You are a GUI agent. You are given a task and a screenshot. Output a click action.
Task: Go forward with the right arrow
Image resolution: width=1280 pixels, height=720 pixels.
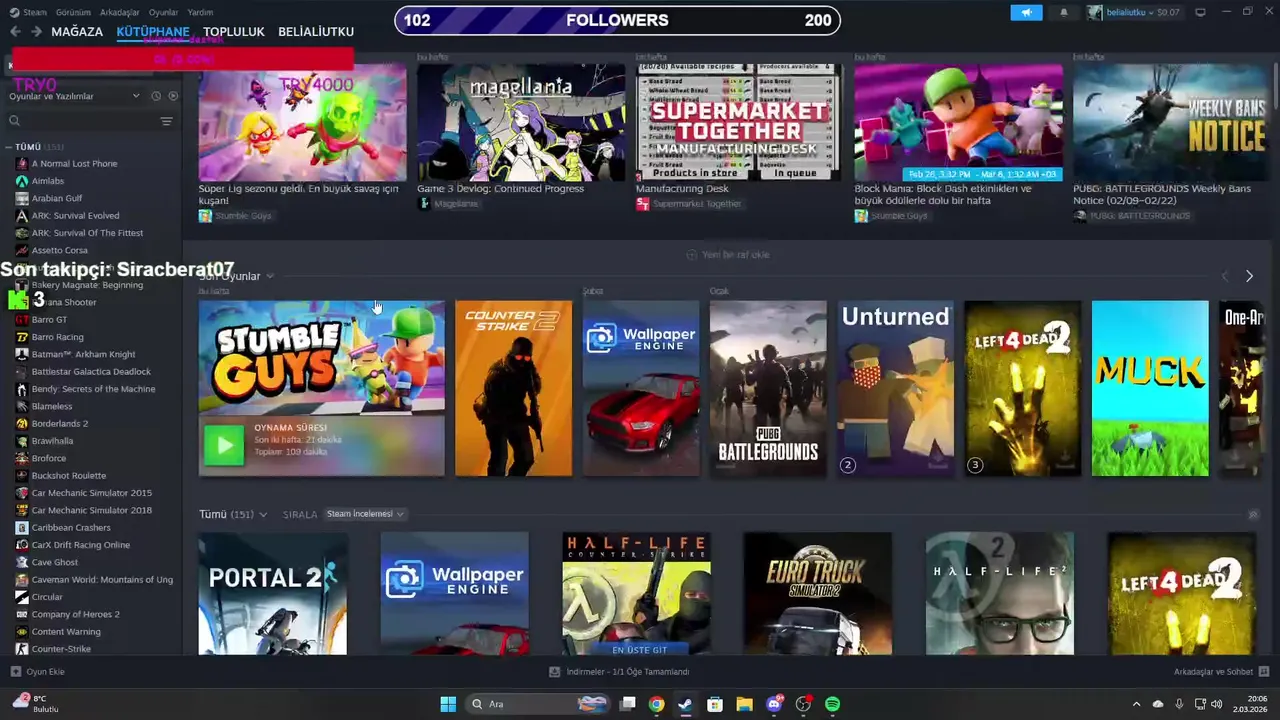(36, 32)
